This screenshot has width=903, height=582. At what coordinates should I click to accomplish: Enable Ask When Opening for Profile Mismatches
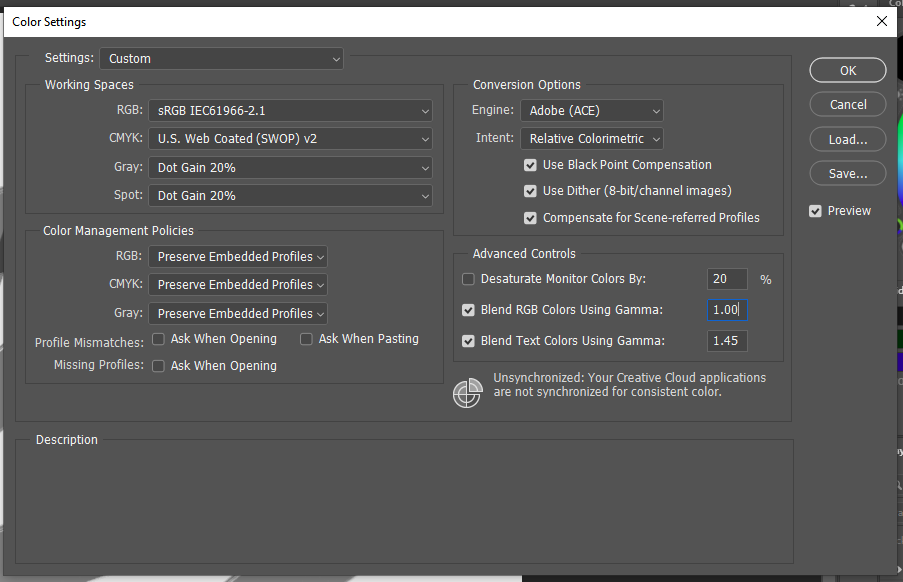pyautogui.click(x=158, y=339)
